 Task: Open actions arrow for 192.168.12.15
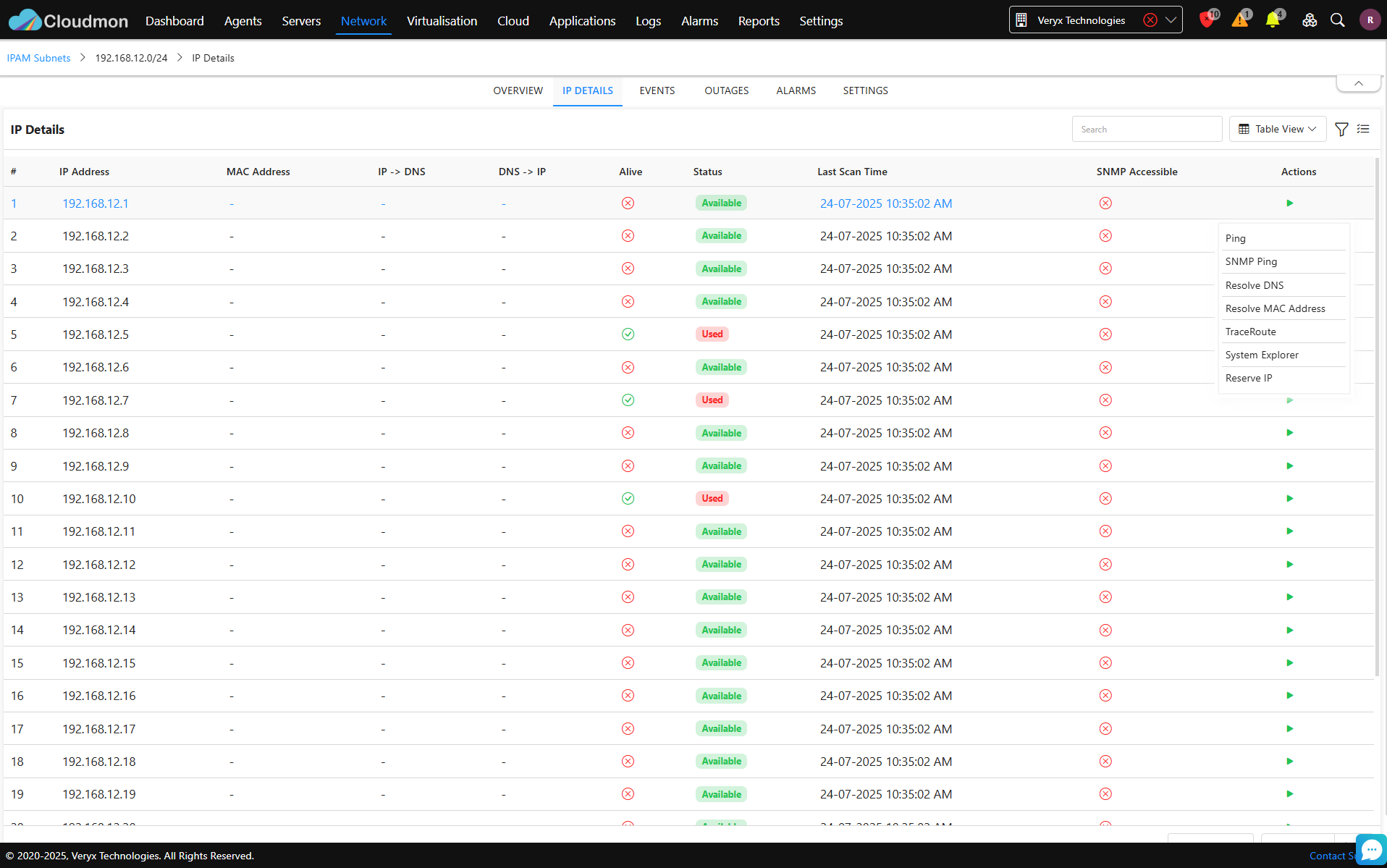[x=1289, y=663]
